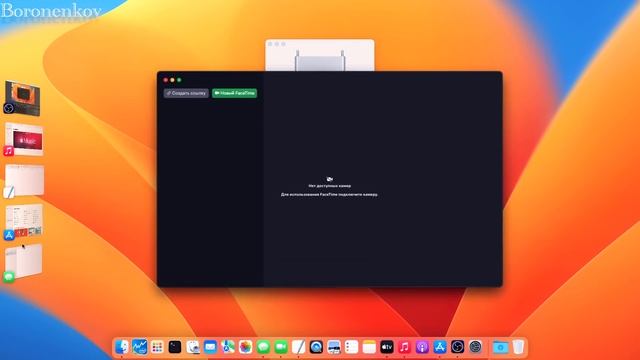640x360 pixels.
Task: Open Launchpad from the Dock
Action: (x=157, y=347)
